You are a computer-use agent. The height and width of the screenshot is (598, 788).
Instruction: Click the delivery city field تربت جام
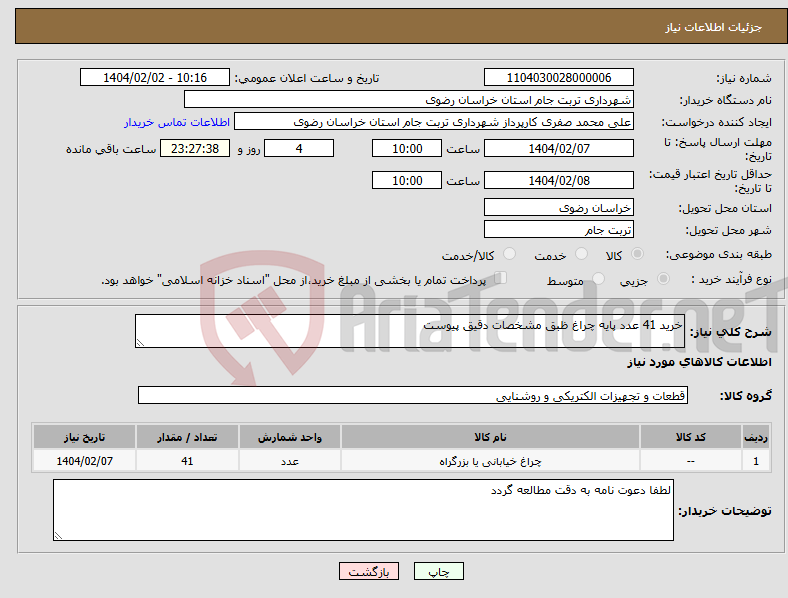coord(558,230)
